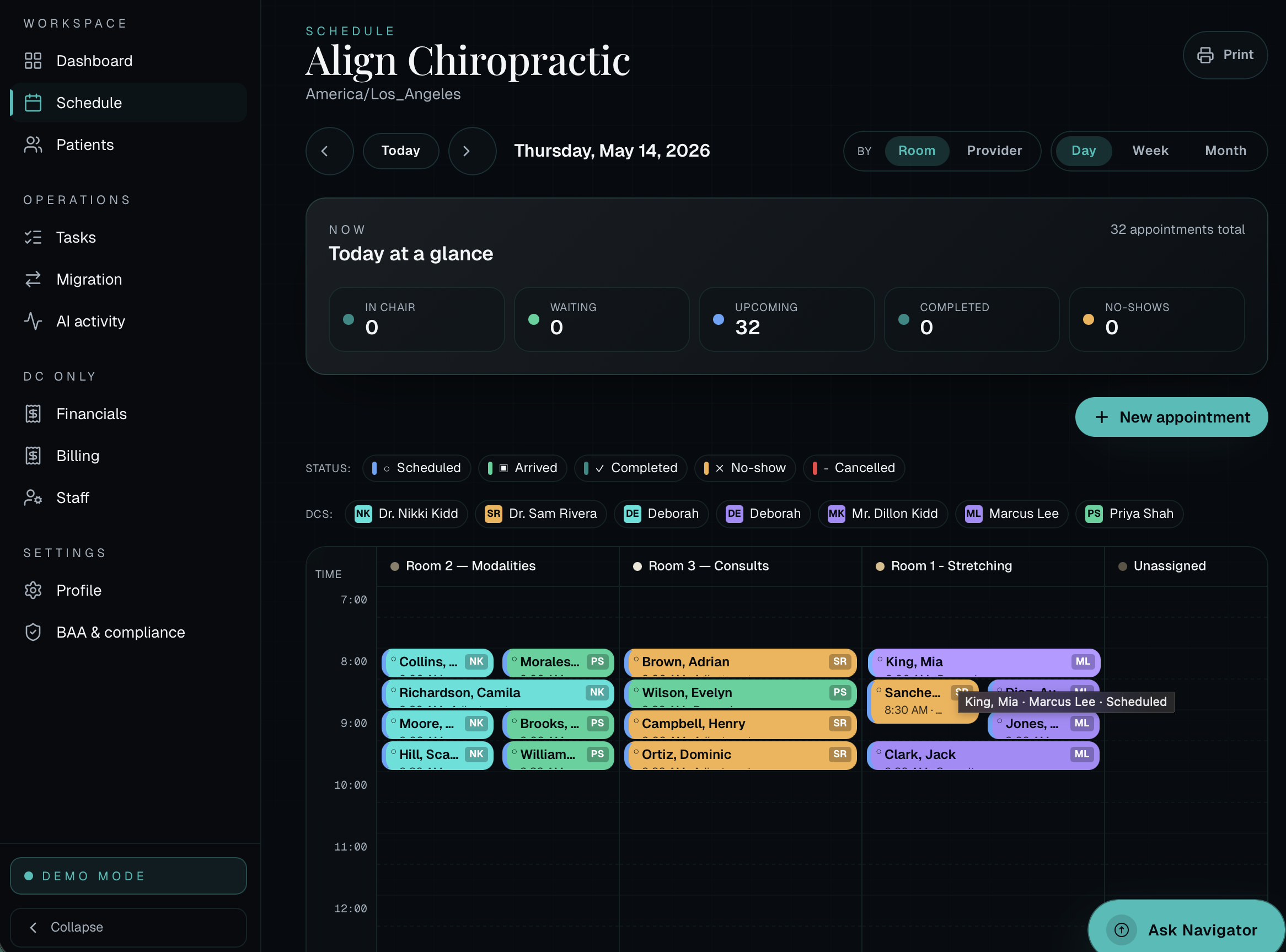Click the Room 3 — Consults column header
1286x952 pixels.
coord(741,566)
